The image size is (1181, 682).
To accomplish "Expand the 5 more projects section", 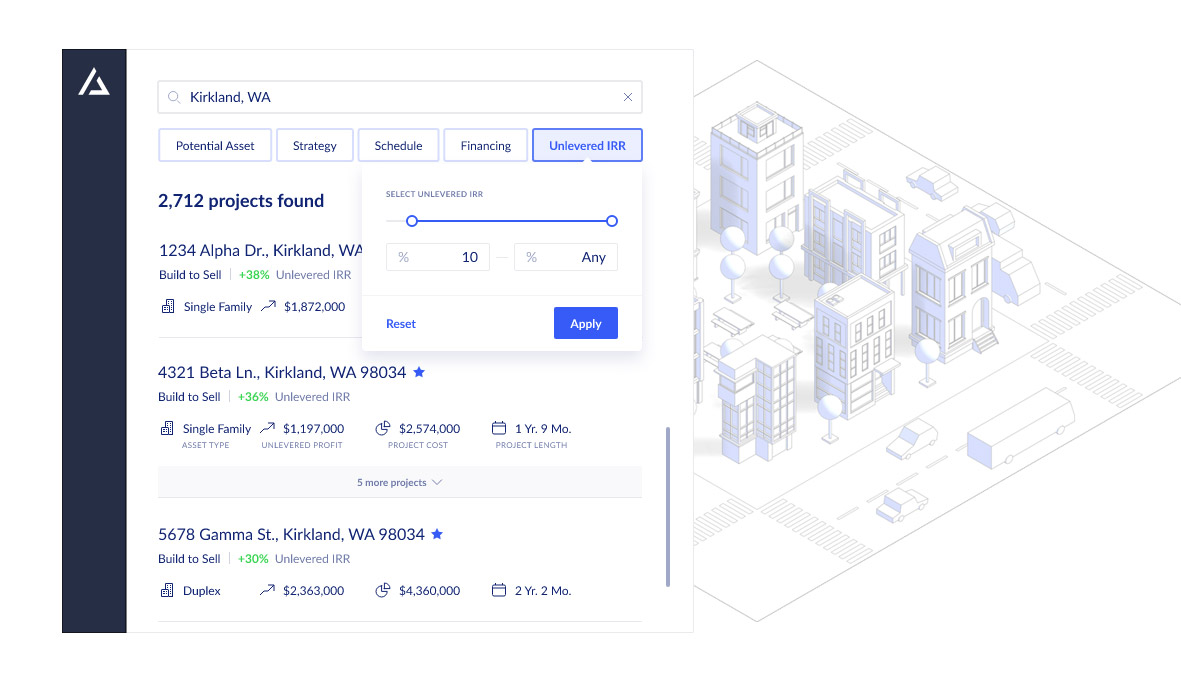I will click(400, 481).
